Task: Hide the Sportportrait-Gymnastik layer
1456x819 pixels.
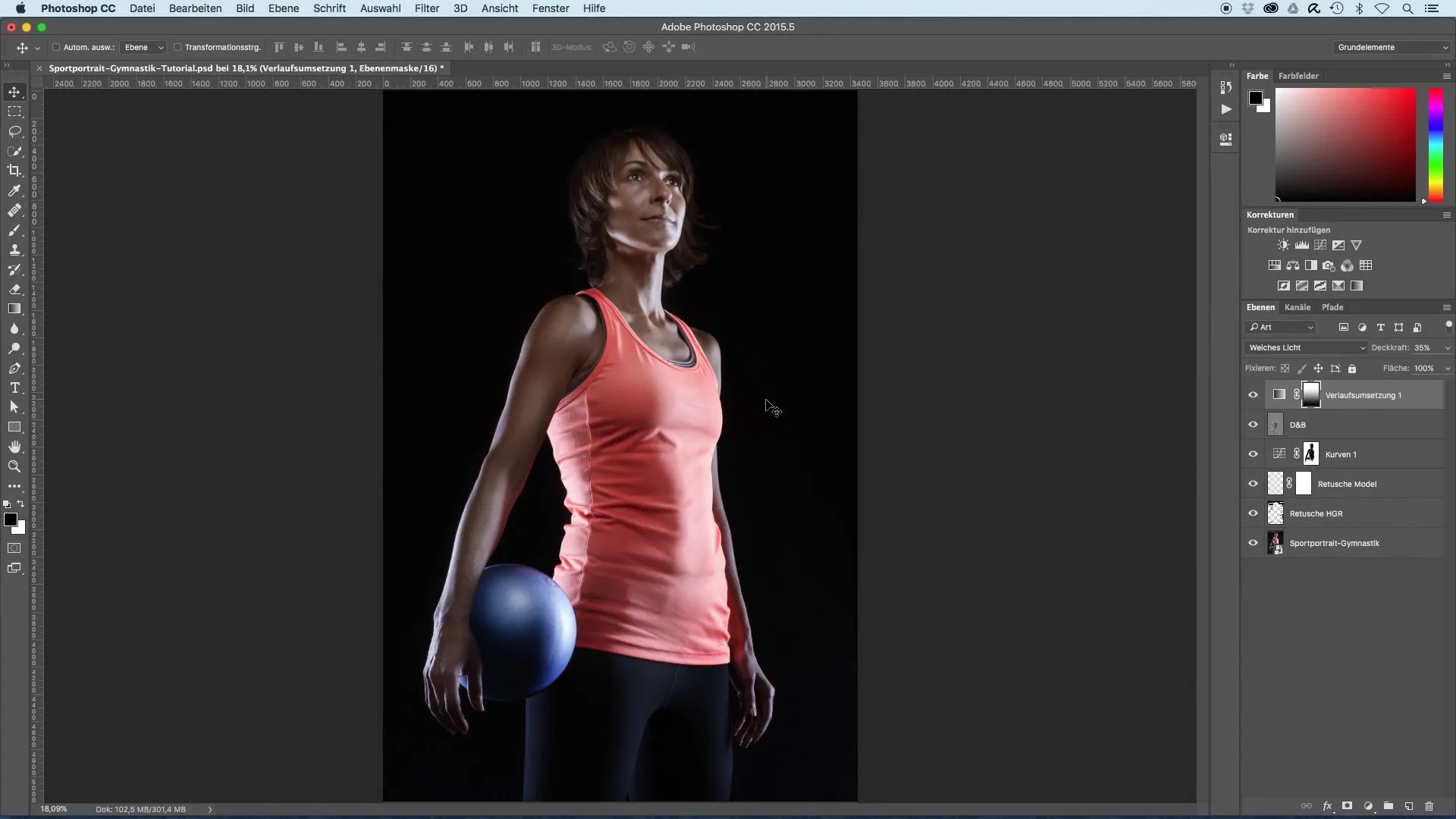Action: point(1253,543)
